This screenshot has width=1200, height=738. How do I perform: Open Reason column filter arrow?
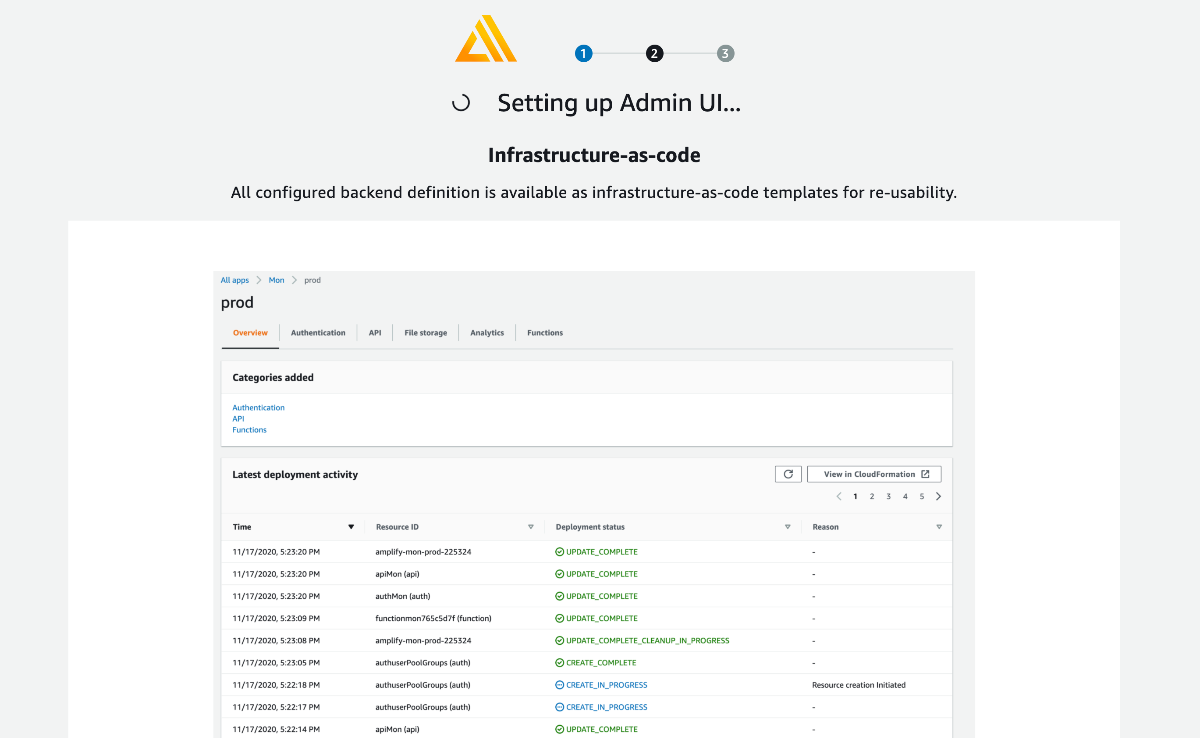point(939,527)
